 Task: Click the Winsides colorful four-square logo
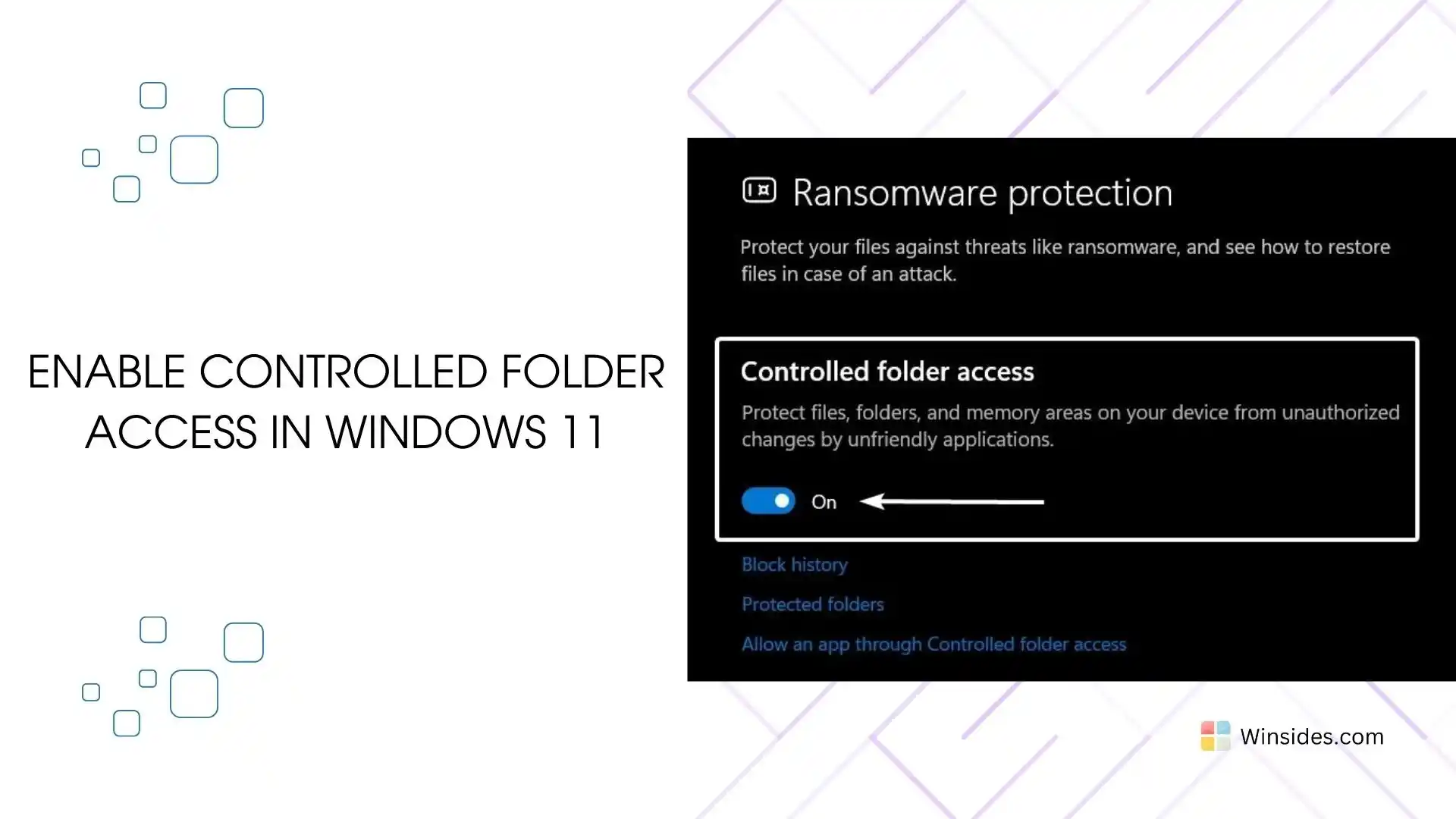pyautogui.click(x=1216, y=736)
